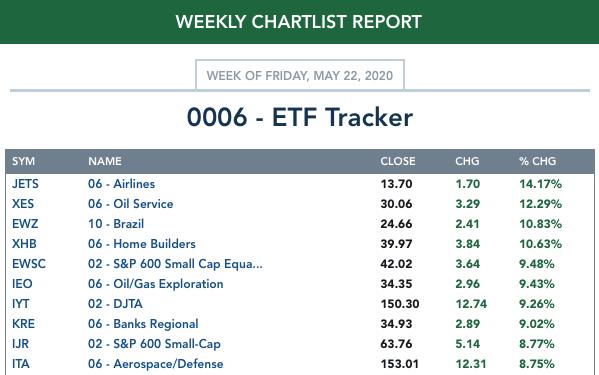
Task: Click the CLOSE column header
Action: tap(398, 161)
